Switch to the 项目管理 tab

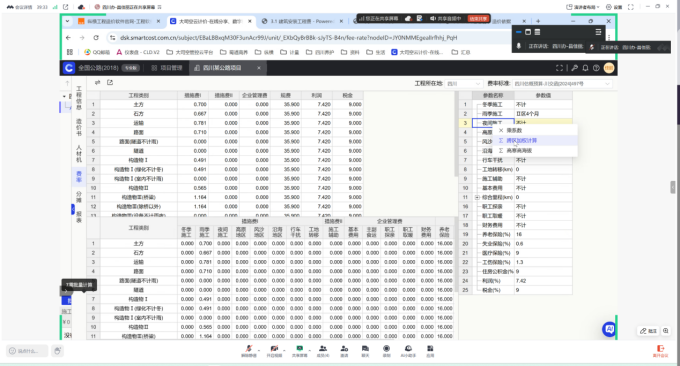(x=167, y=68)
